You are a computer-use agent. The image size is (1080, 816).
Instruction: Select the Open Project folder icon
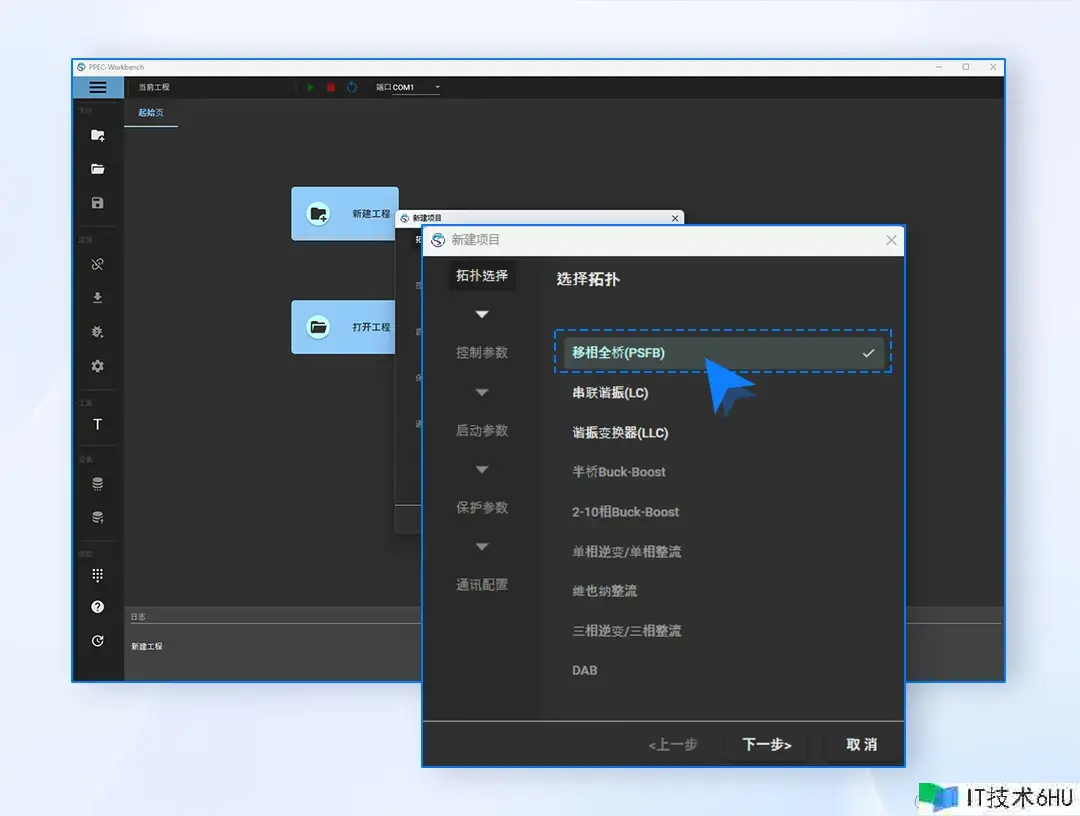pyautogui.click(x=97, y=169)
